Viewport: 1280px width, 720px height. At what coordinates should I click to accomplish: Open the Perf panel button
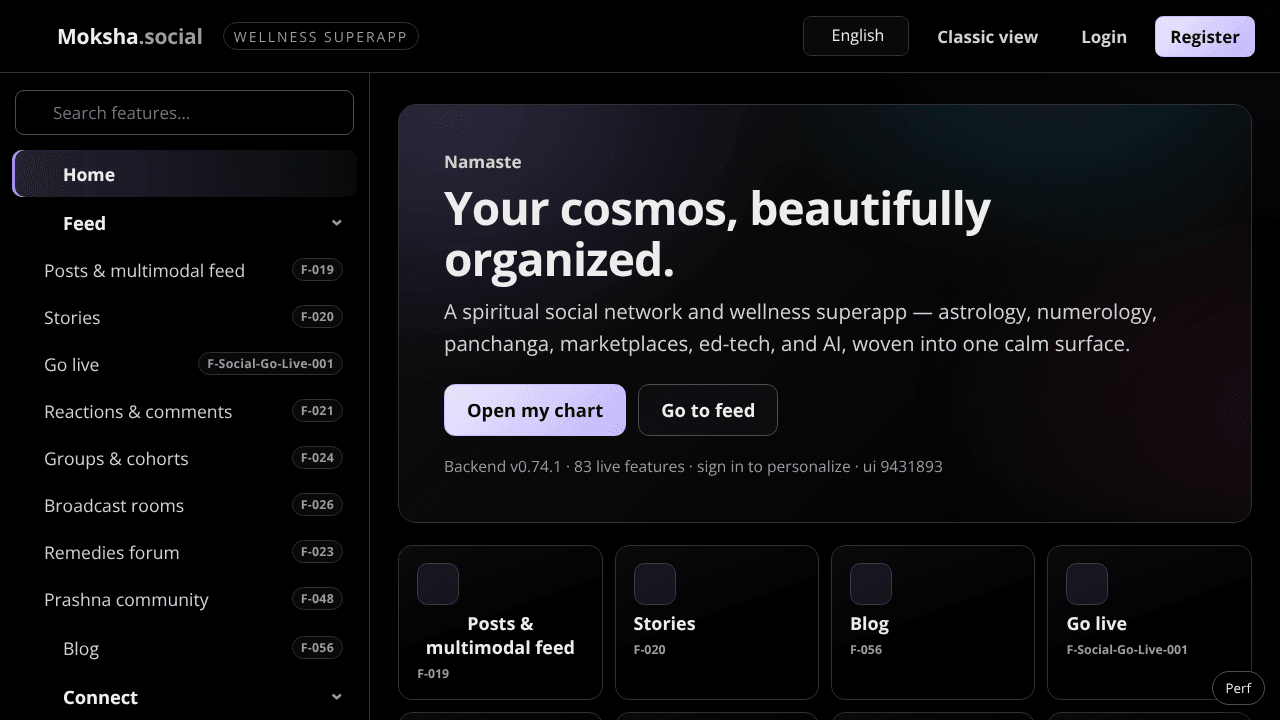click(1238, 688)
